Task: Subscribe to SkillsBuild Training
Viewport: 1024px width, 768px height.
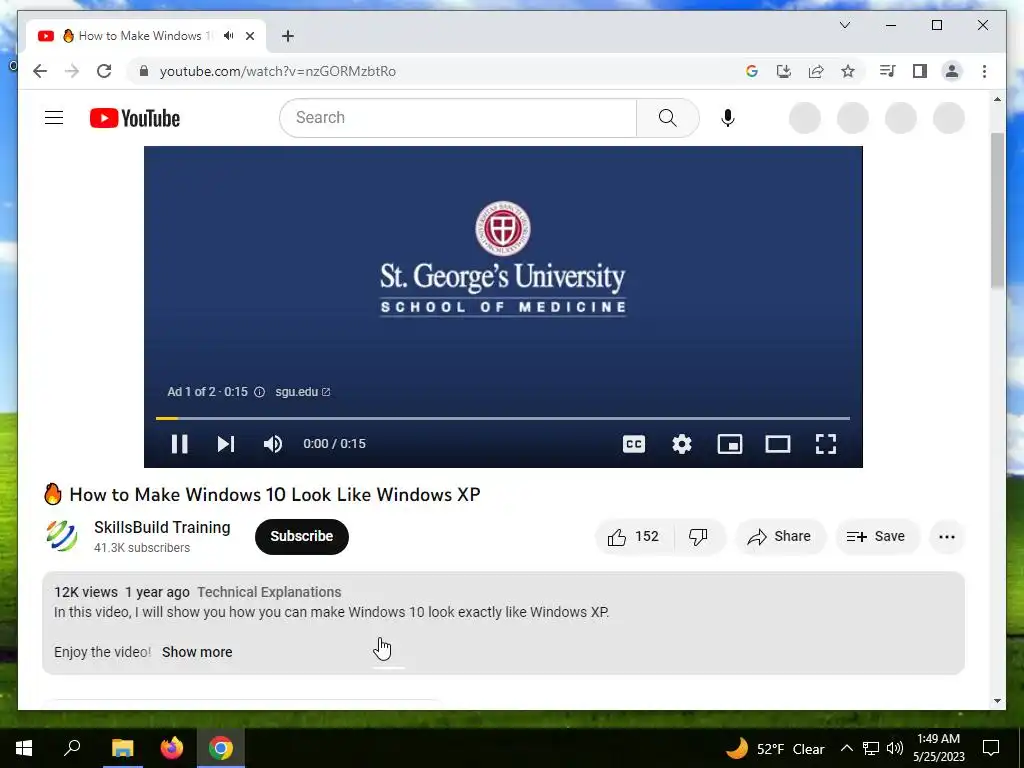Action: [x=302, y=537]
